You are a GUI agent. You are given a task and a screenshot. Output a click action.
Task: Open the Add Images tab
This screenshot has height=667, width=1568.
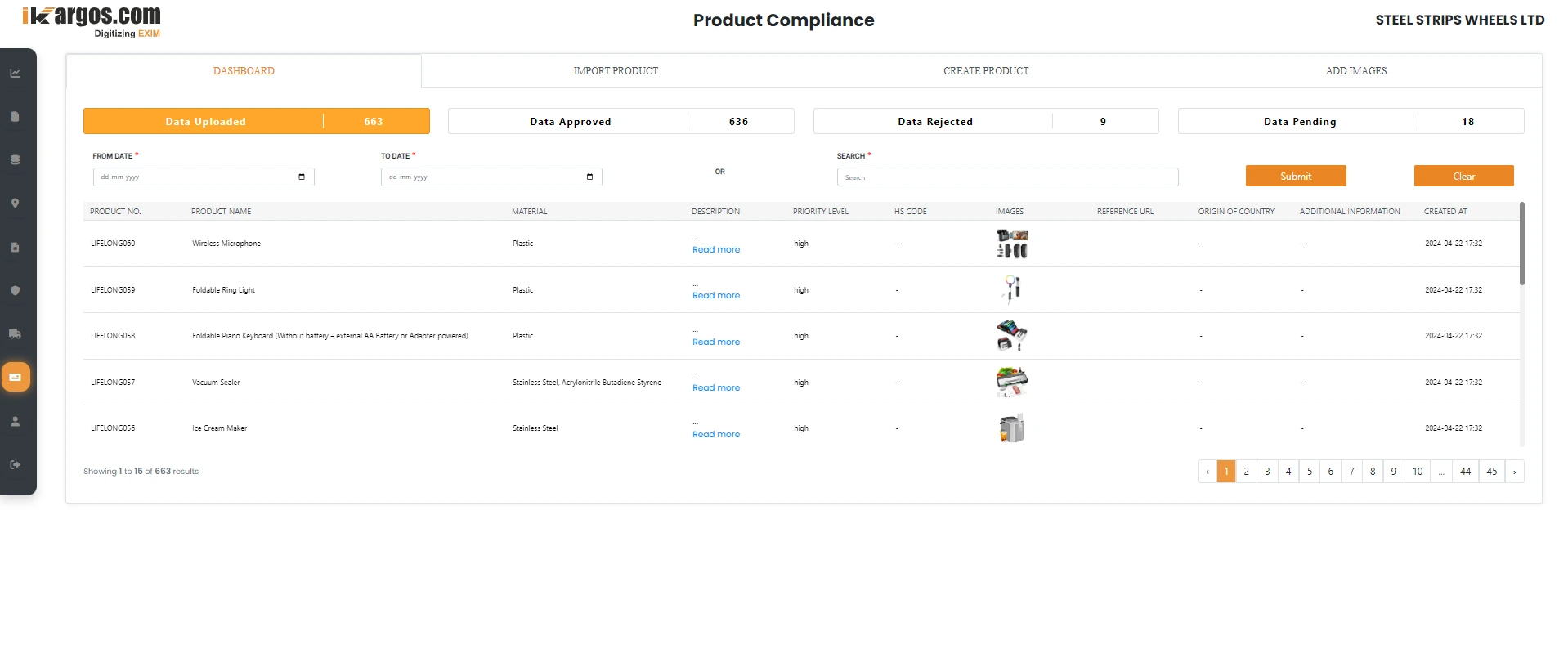[1355, 71]
